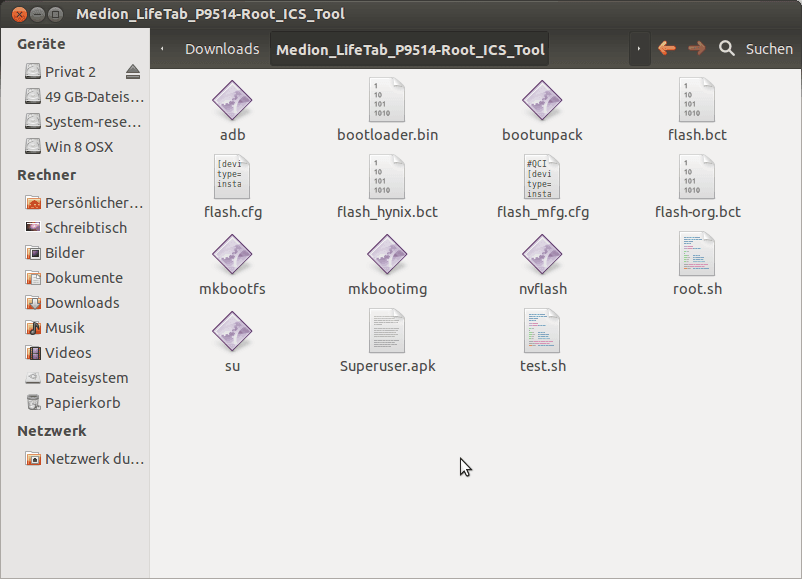Select the mkbootfs executable icon
The height and width of the screenshot is (579, 802).
coord(232,254)
